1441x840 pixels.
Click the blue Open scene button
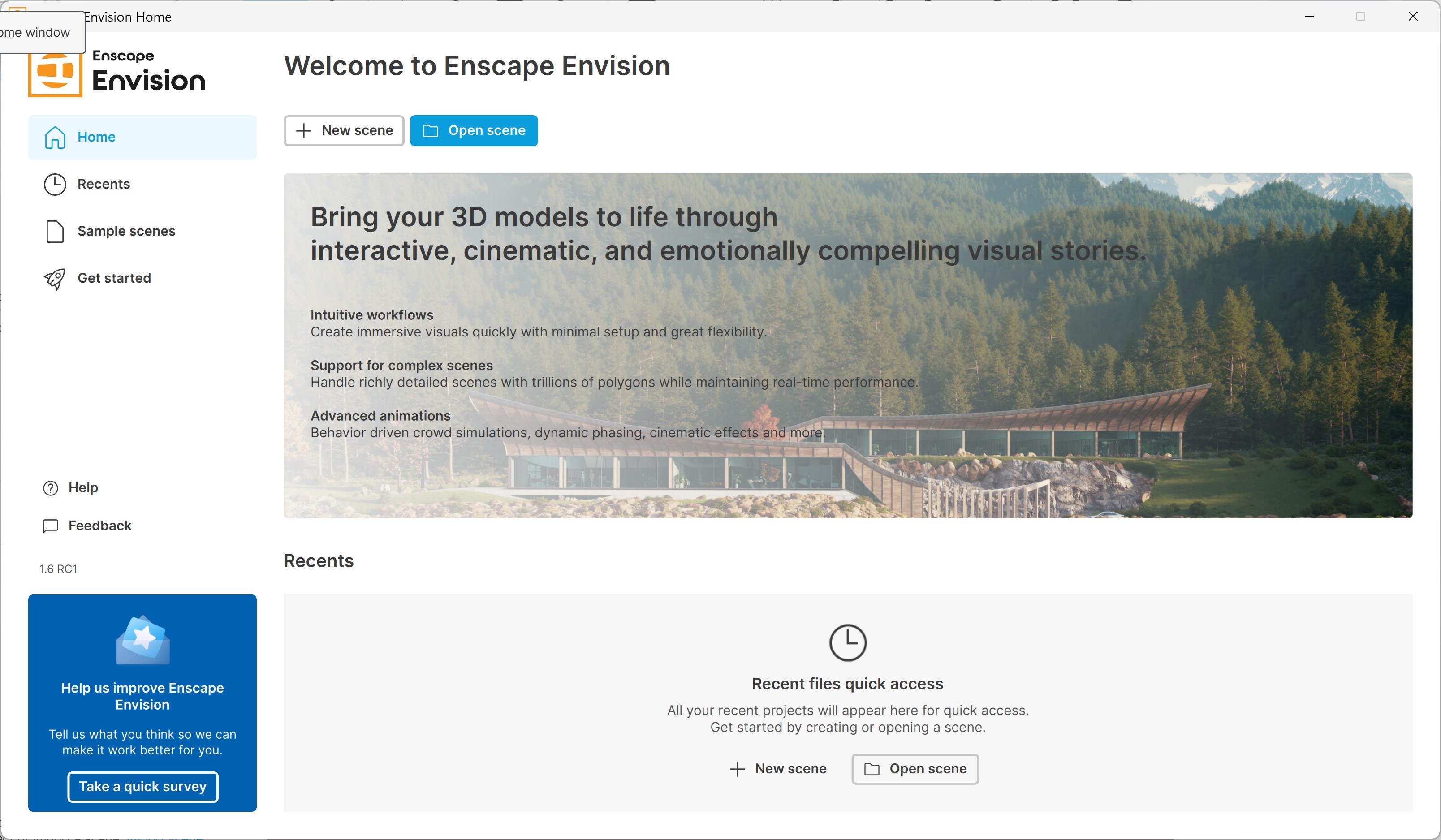pos(474,130)
